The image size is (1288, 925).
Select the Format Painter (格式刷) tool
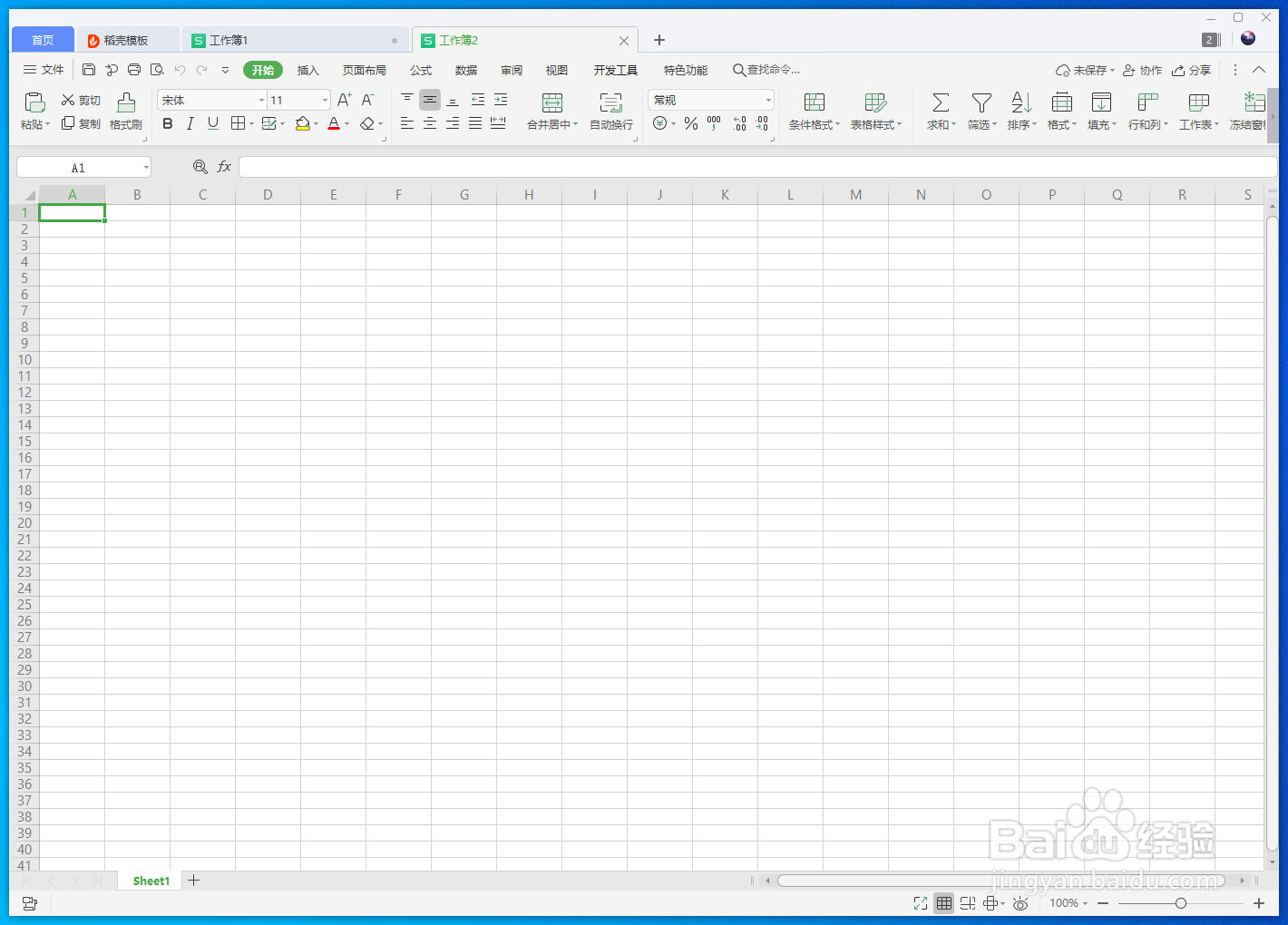point(126,112)
